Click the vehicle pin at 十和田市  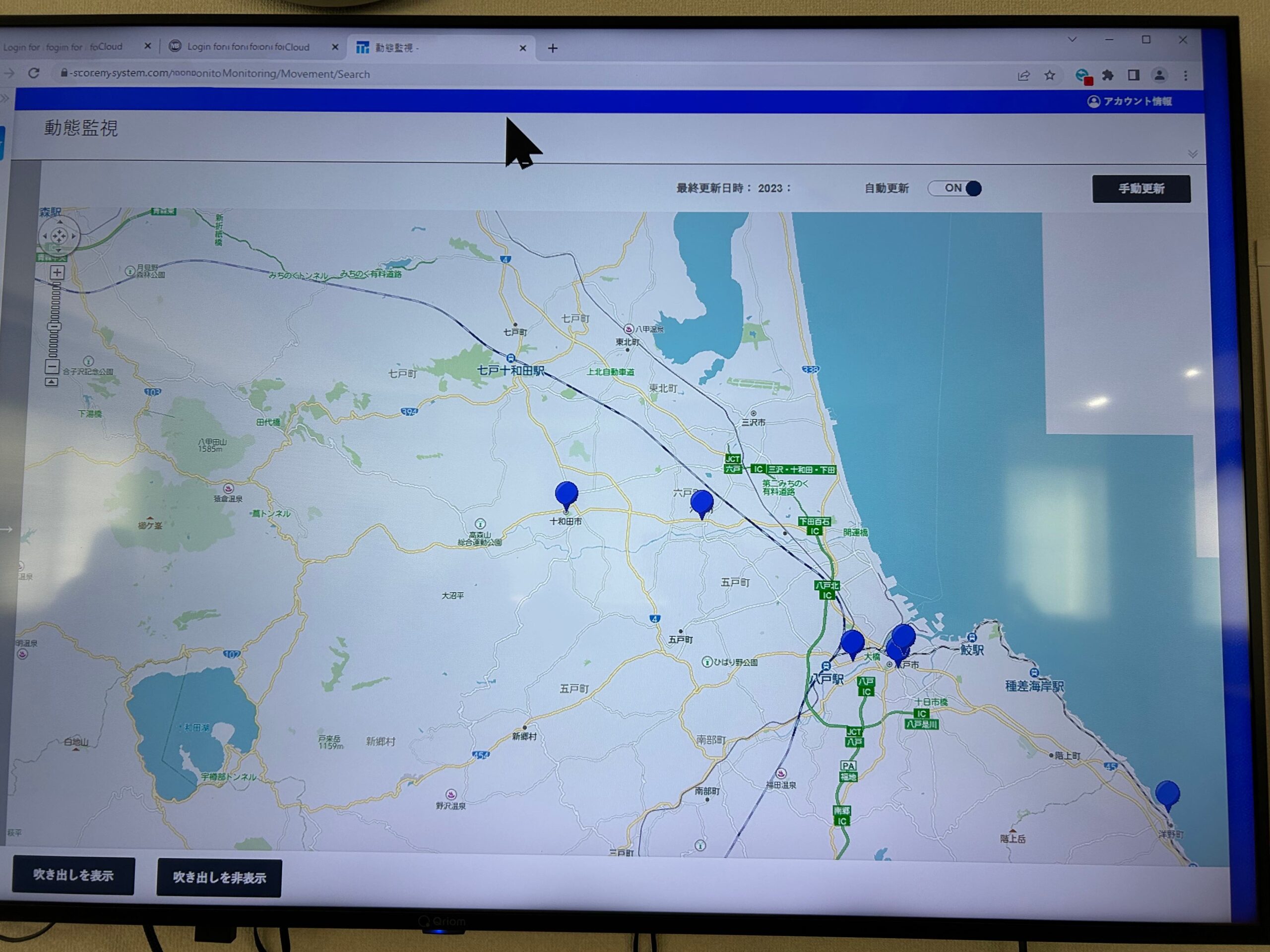(567, 495)
